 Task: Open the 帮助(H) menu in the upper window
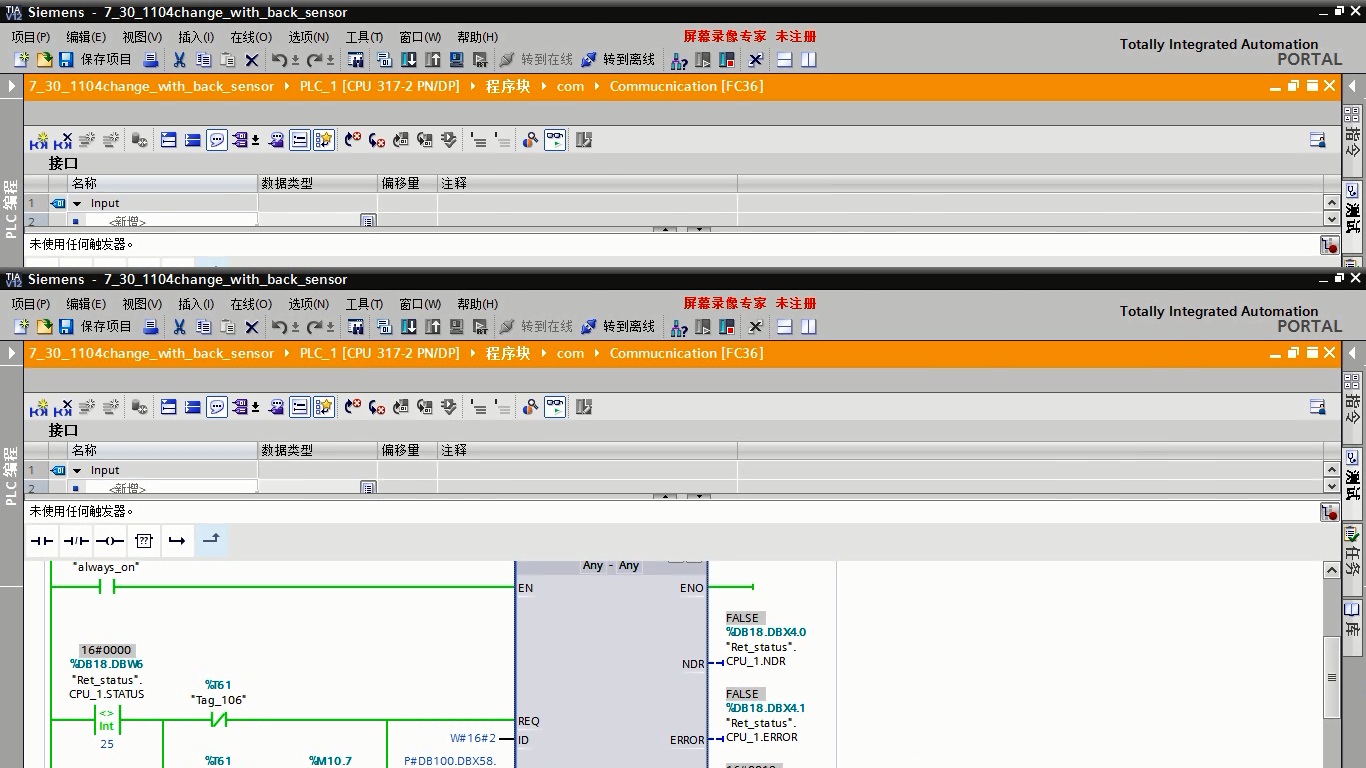477,37
